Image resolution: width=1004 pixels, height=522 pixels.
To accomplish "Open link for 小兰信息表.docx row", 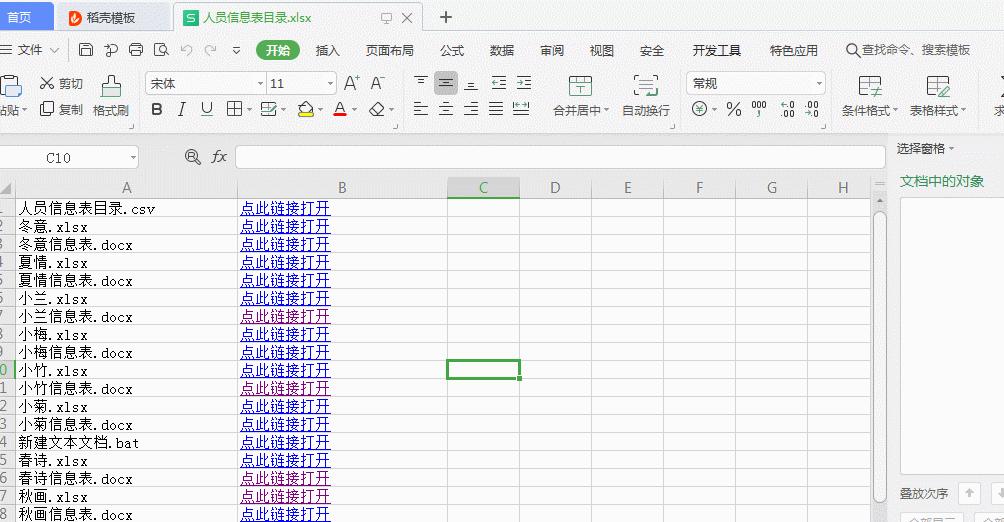I will [285, 316].
